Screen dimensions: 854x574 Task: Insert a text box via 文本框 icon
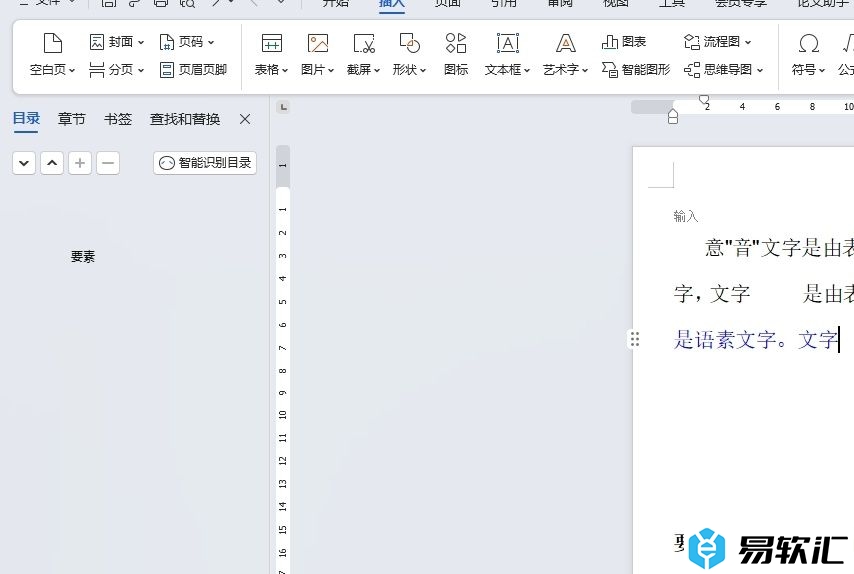coord(508,42)
